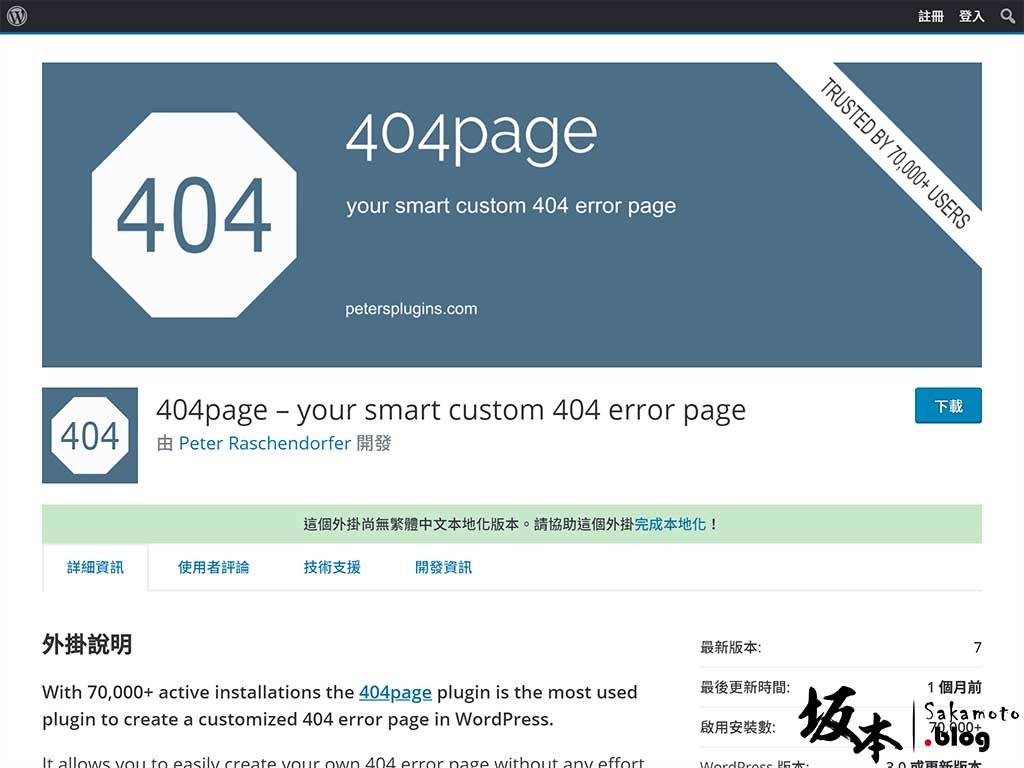Click the 外掛說明 heading
This screenshot has height=768, width=1024.
(x=87, y=645)
